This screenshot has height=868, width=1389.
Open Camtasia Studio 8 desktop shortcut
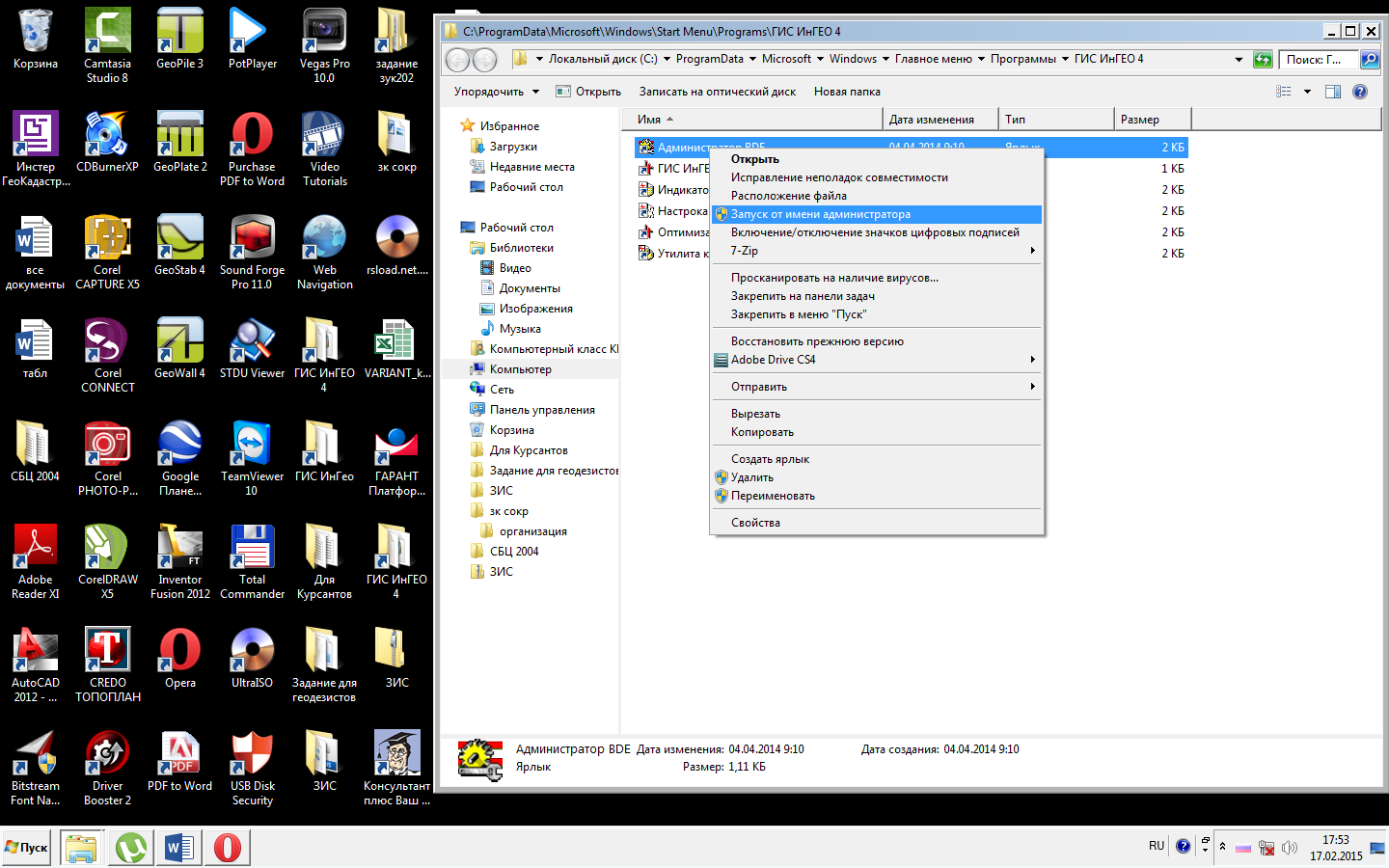[x=107, y=45]
